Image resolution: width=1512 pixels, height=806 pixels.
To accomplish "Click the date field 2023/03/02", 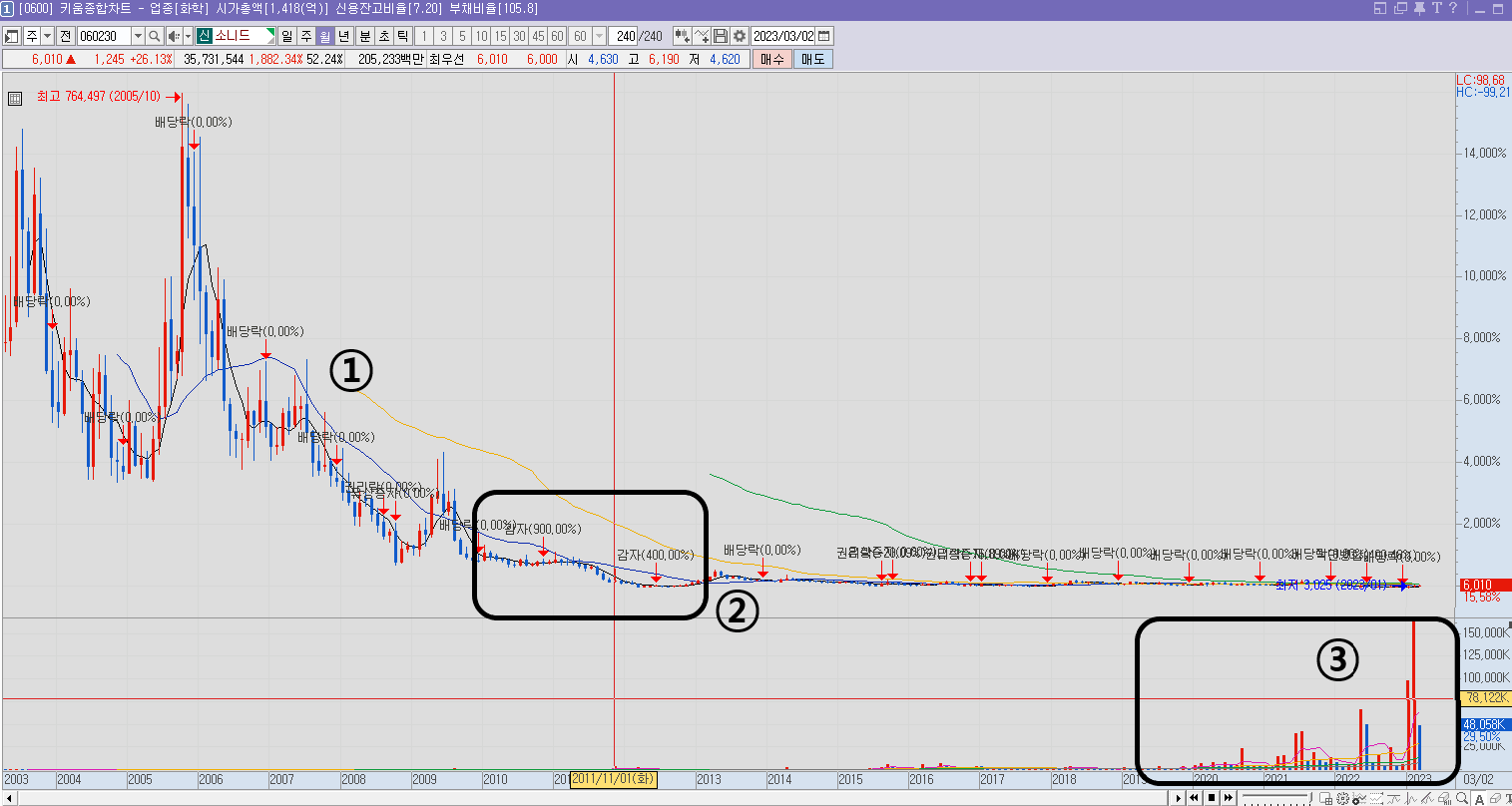I will 782,36.
